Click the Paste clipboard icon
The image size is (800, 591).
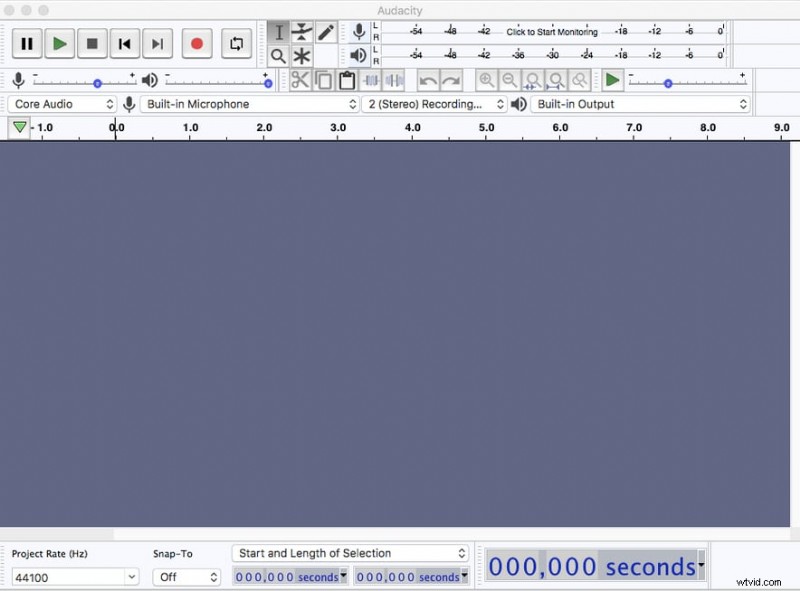(x=347, y=81)
